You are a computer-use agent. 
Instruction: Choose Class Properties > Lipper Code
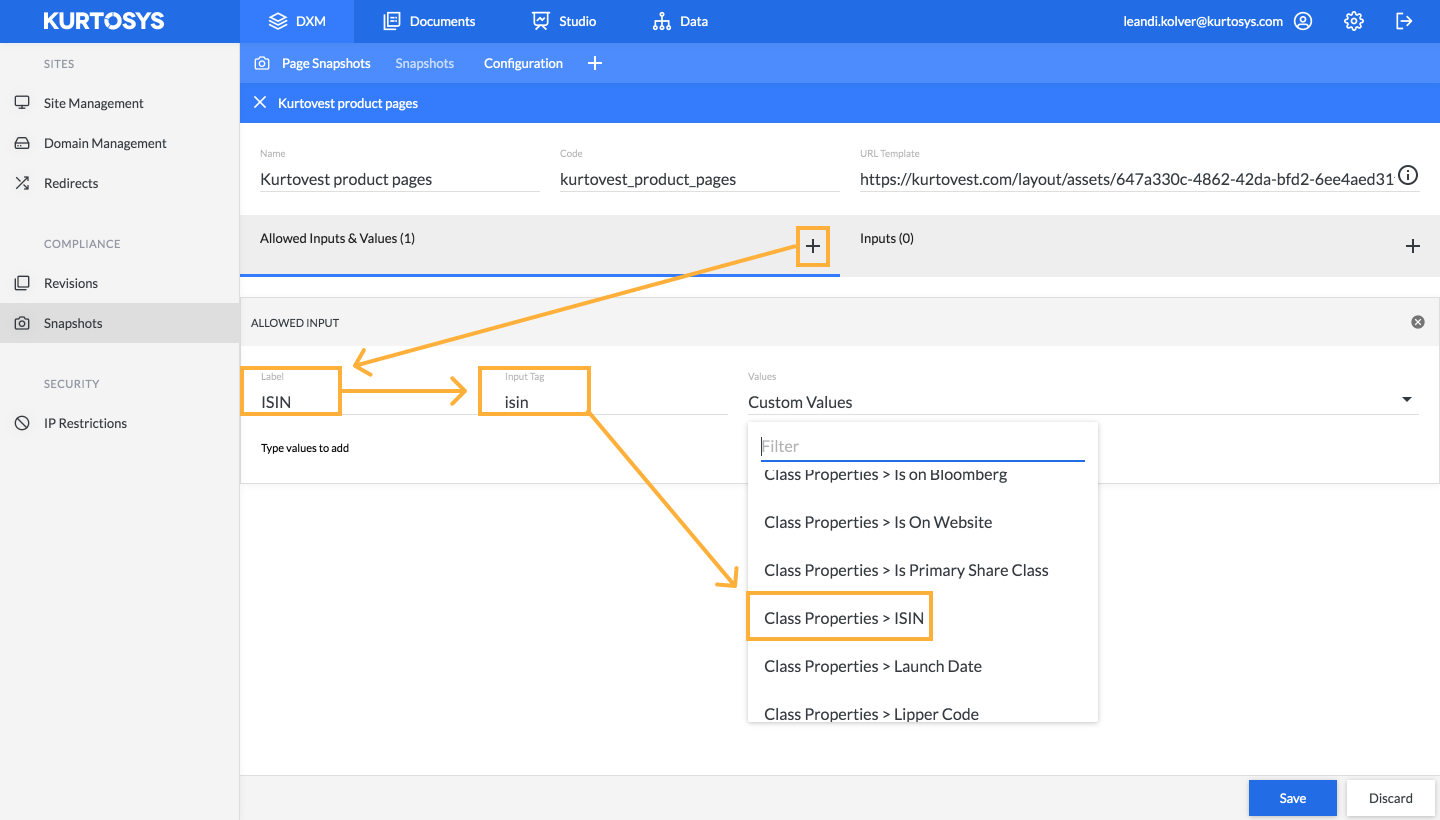923,709
